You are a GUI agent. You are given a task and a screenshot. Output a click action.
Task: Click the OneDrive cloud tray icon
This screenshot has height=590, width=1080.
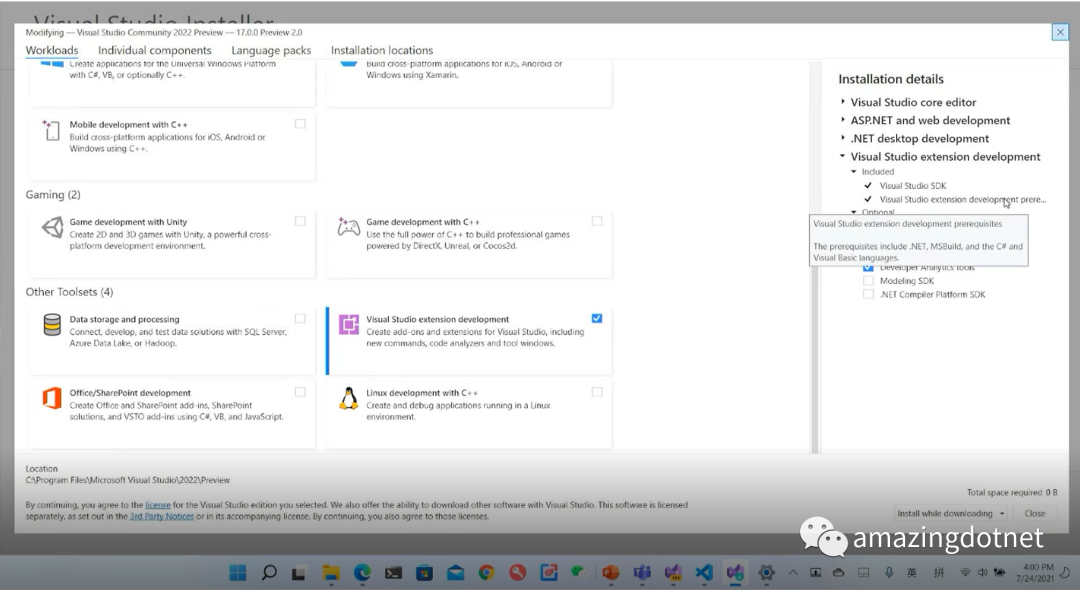[x=838, y=573]
